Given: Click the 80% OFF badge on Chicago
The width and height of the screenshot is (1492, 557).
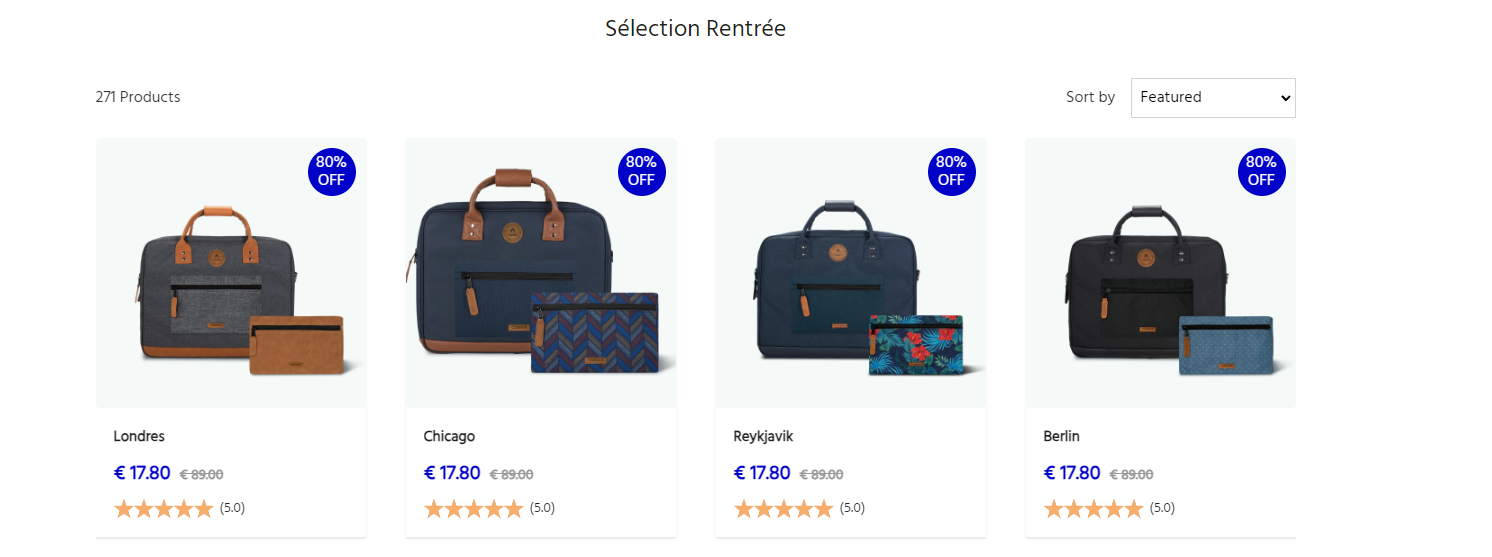Looking at the screenshot, I should point(642,171).
